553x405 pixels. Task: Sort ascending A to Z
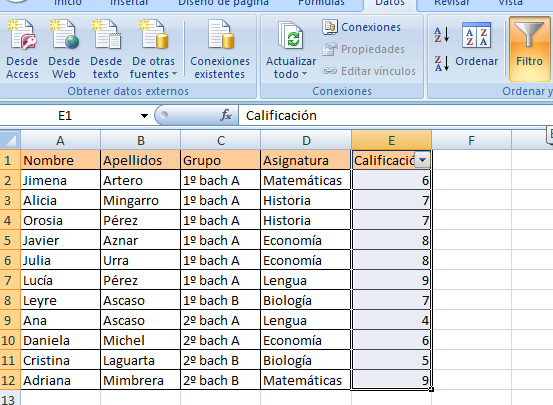pos(442,35)
